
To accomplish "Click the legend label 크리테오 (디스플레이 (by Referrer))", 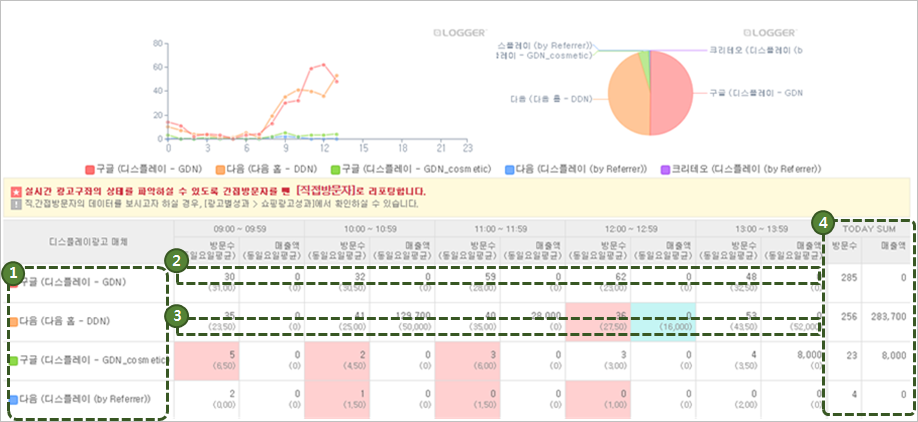I will 746,170.
